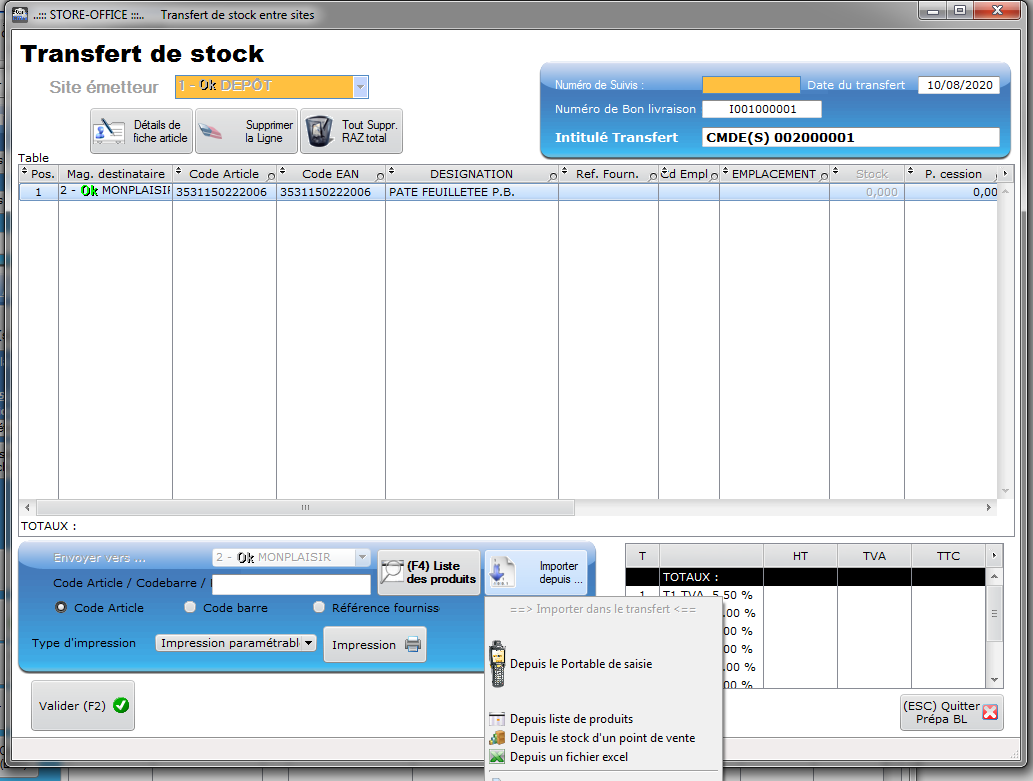Image resolution: width=1033 pixels, height=781 pixels.
Task: Click the (ESC) Quitter Prépa BL button
Action: point(951,712)
